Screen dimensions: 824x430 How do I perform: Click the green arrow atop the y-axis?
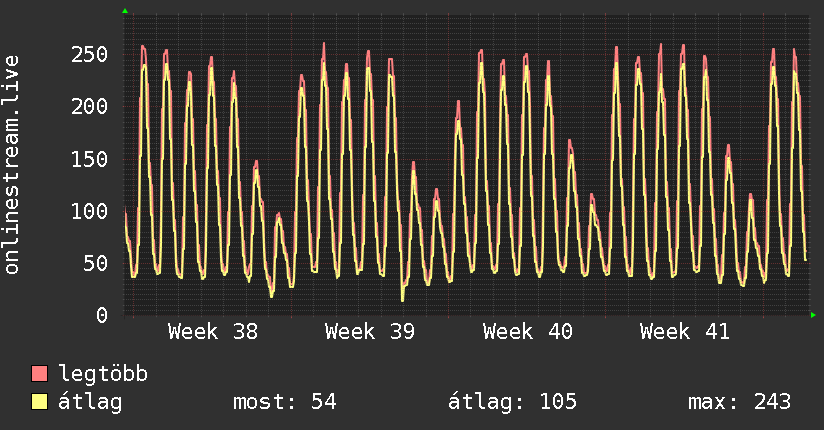pyautogui.click(x=125, y=11)
